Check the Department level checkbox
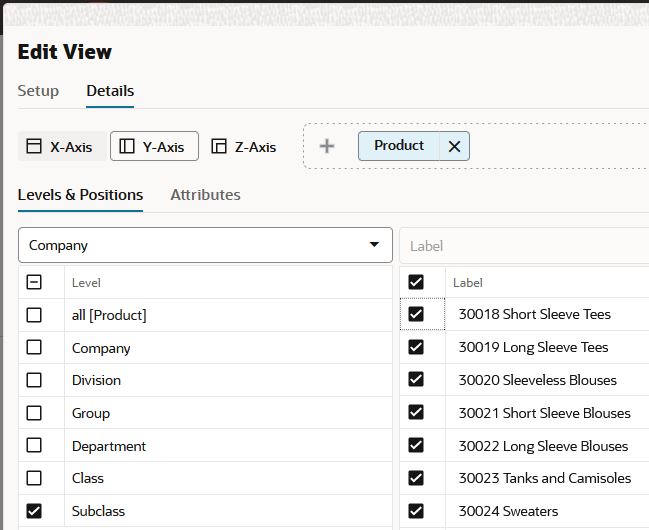 pos(34,446)
